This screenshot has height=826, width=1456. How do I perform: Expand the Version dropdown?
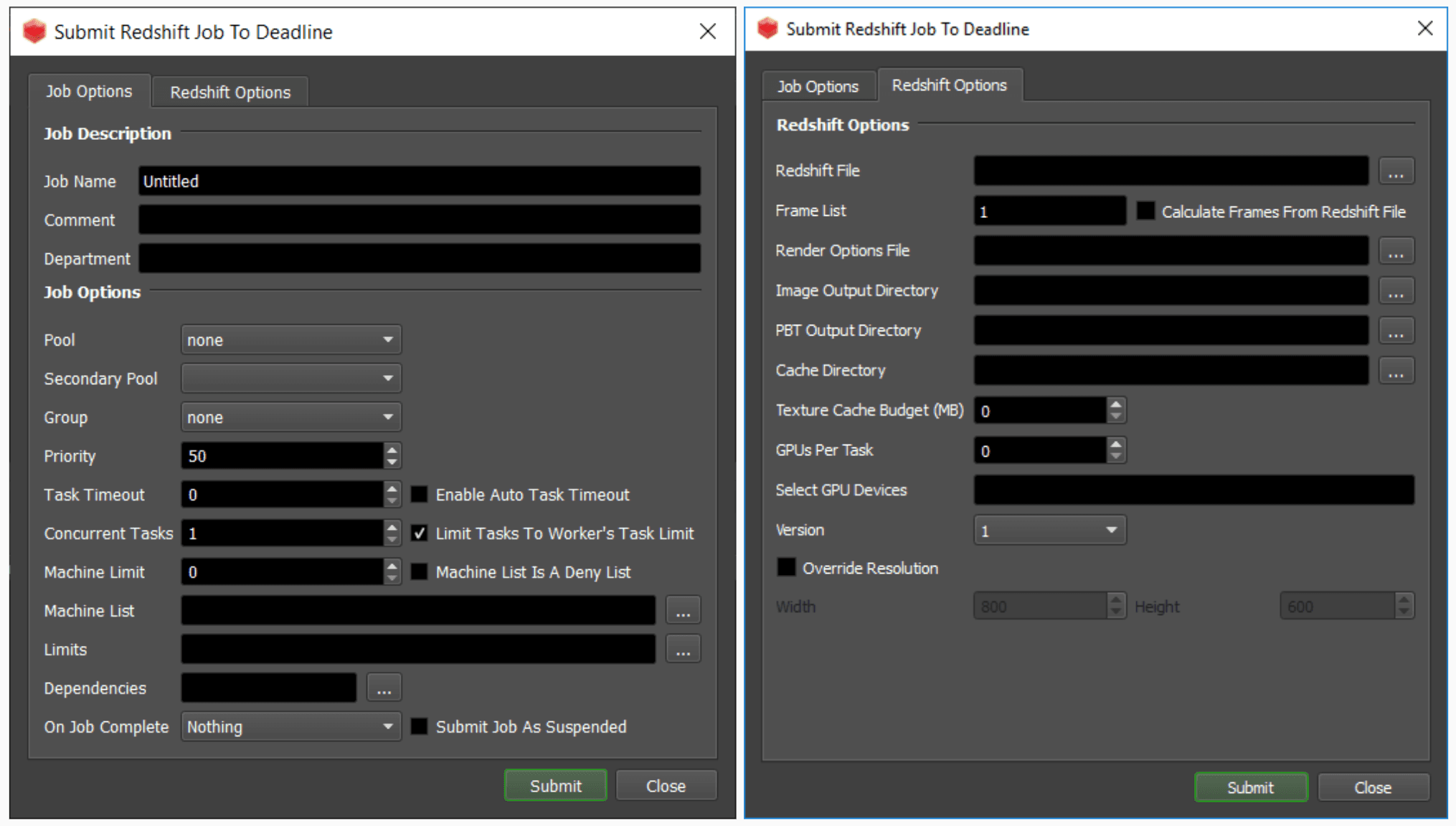[x=1049, y=531]
